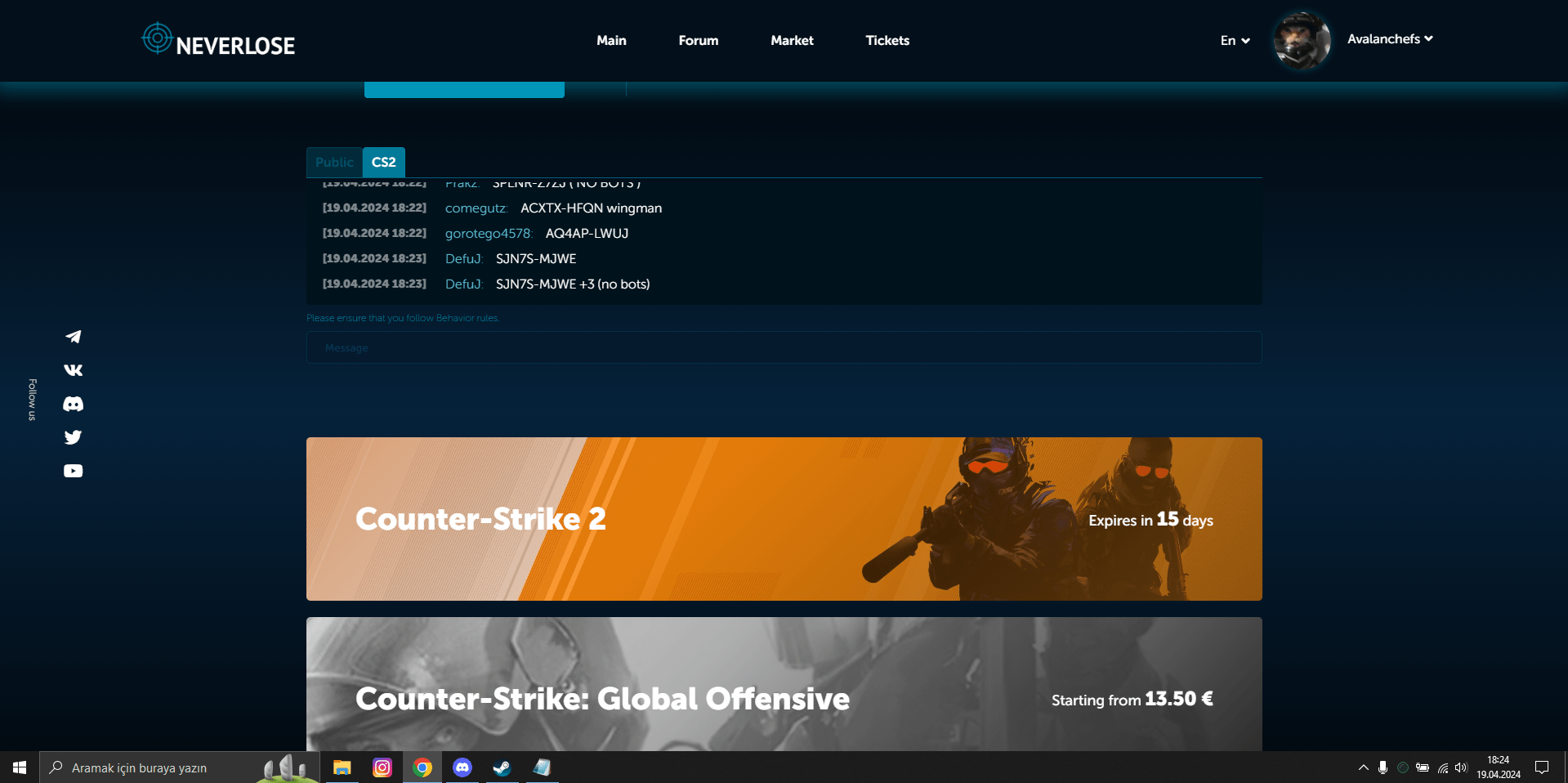Click the AQ4AP-LWUJ chat message
This screenshot has height=783, width=1568.
[587, 234]
